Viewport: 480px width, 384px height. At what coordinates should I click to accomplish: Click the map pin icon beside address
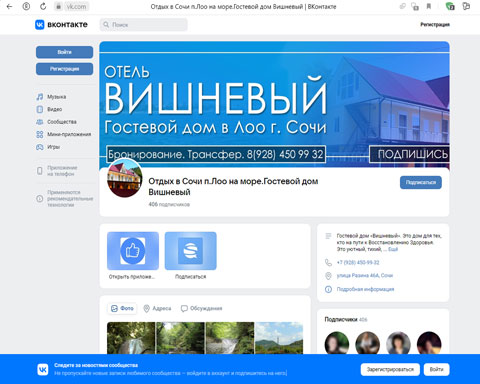click(328, 276)
